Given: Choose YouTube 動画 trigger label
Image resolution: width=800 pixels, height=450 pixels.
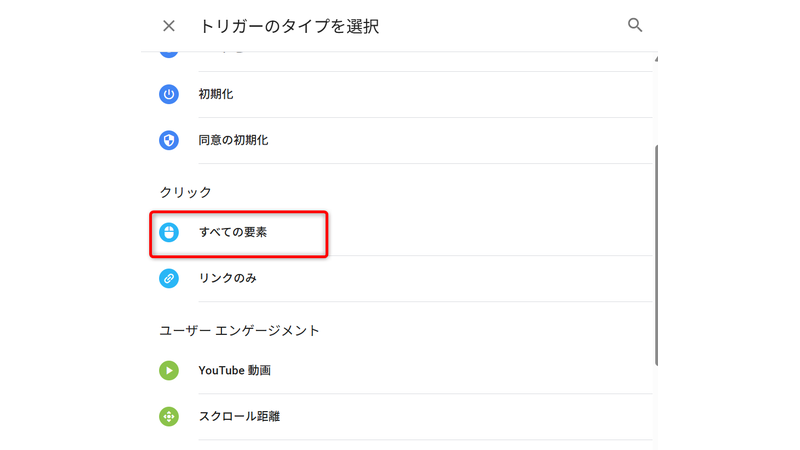Looking at the screenshot, I should click(234, 370).
